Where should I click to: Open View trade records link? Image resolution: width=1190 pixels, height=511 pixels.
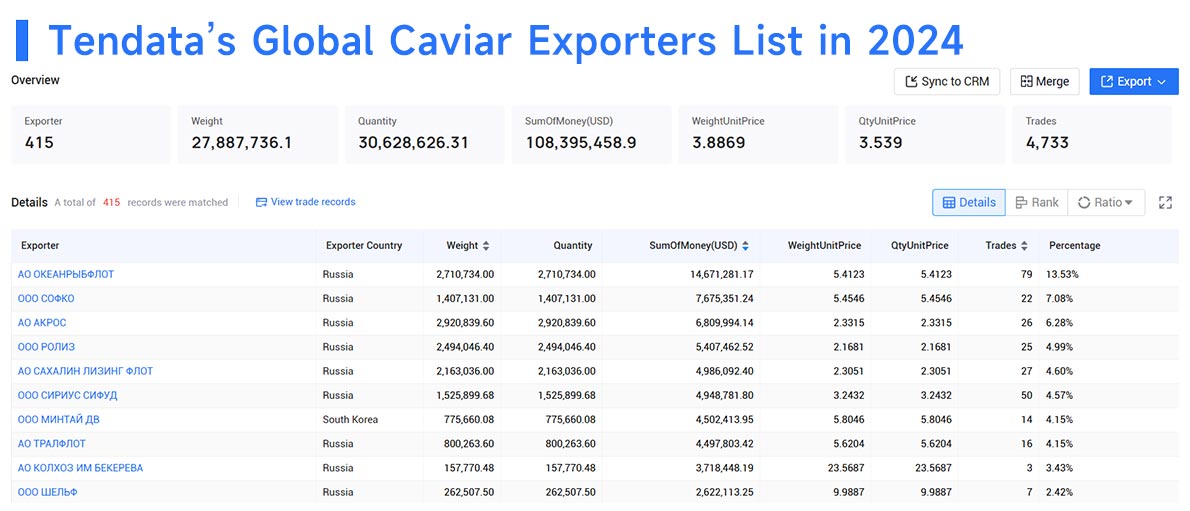305,202
